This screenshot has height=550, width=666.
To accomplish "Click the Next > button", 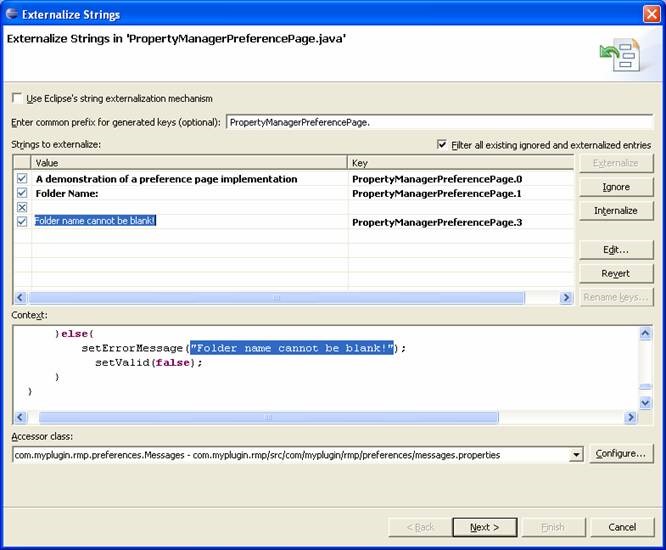I will pyautogui.click(x=485, y=527).
